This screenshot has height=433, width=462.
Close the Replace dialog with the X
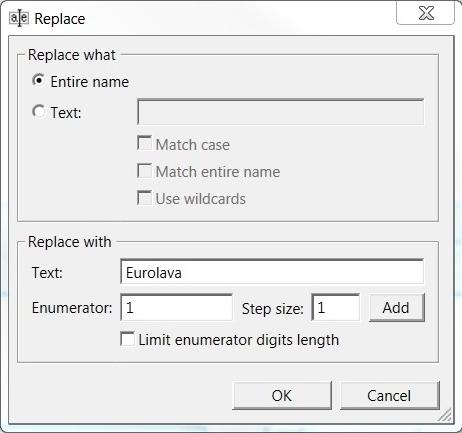(x=425, y=13)
